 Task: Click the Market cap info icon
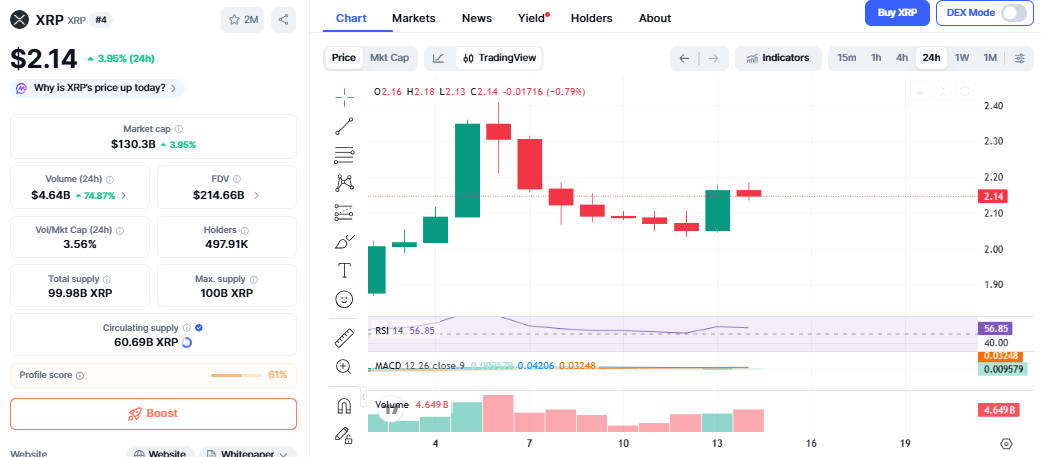click(179, 129)
